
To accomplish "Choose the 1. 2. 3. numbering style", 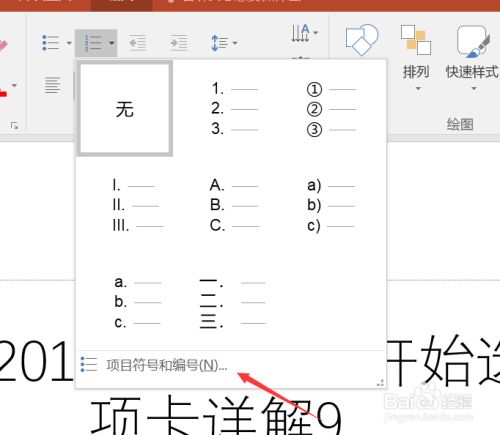I will [x=234, y=109].
